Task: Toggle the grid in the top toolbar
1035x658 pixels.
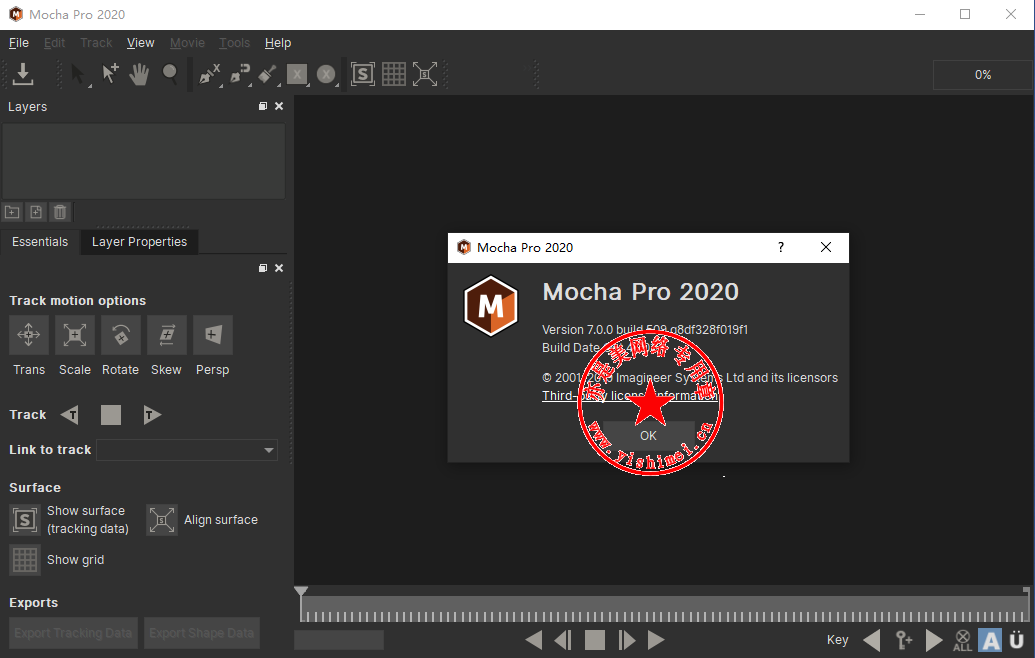Action: [x=393, y=74]
